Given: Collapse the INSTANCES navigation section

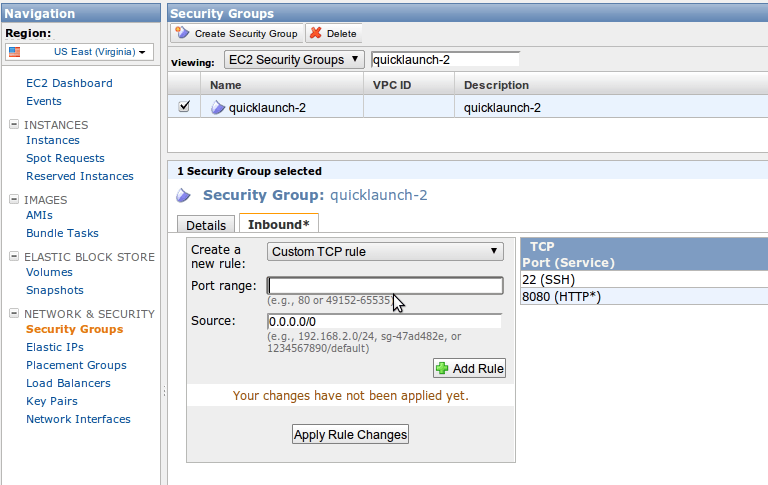Looking at the screenshot, I should (14, 125).
